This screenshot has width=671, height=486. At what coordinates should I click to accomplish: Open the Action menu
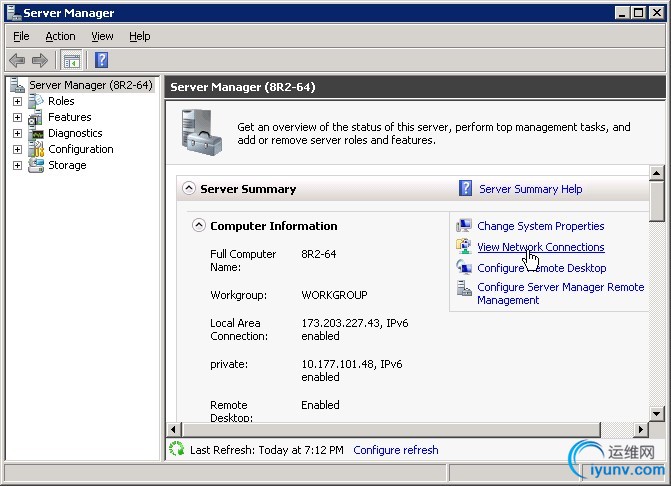click(x=60, y=36)
